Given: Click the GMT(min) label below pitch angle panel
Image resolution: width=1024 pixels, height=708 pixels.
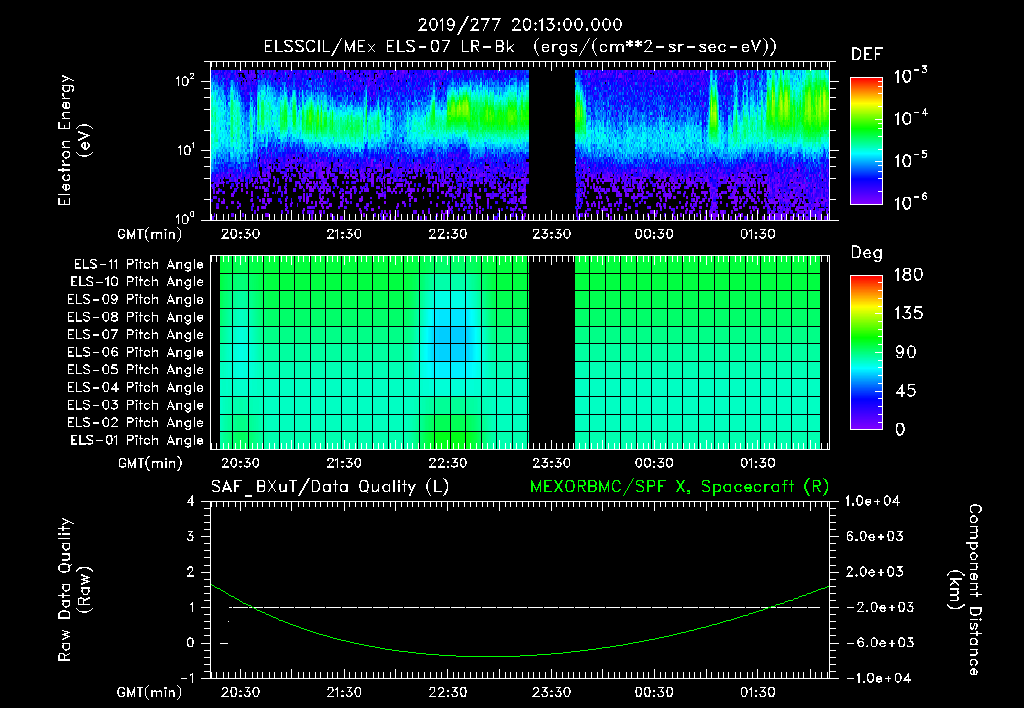Looking at the screenshot, I should pyautogui.click(x=150, y=463).
